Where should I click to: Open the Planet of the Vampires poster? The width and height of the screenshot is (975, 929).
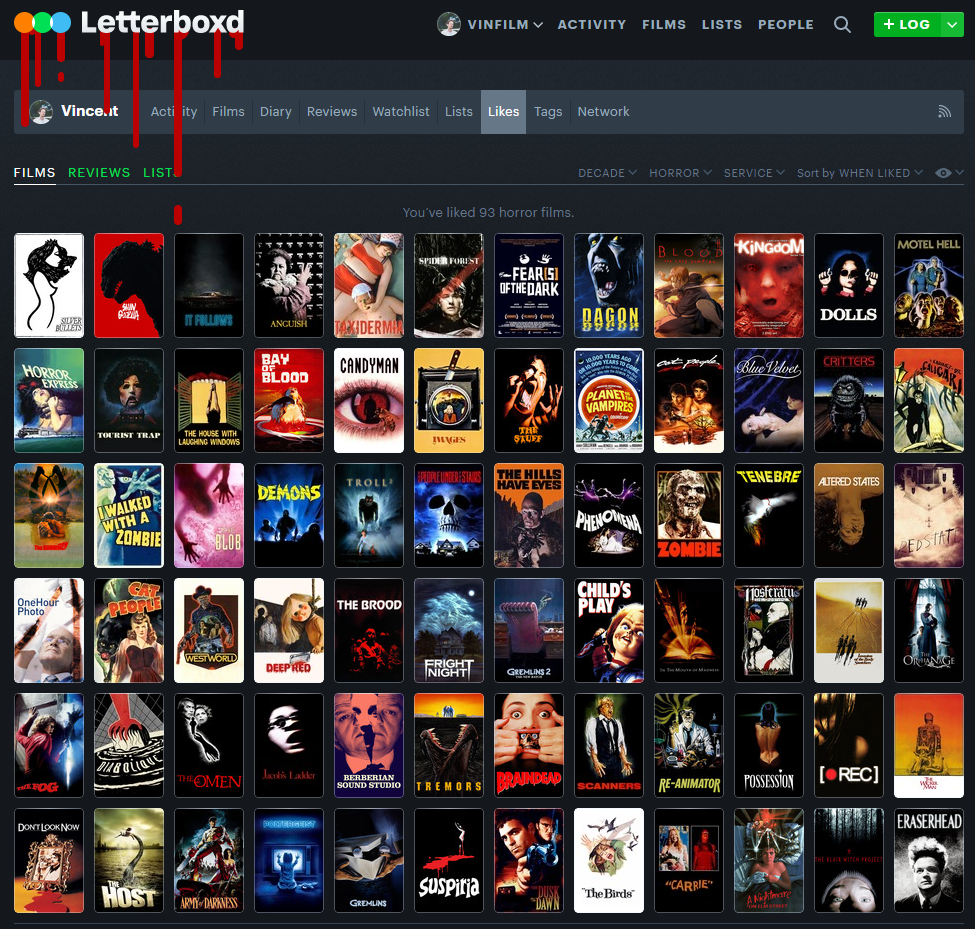pos(609,400)
